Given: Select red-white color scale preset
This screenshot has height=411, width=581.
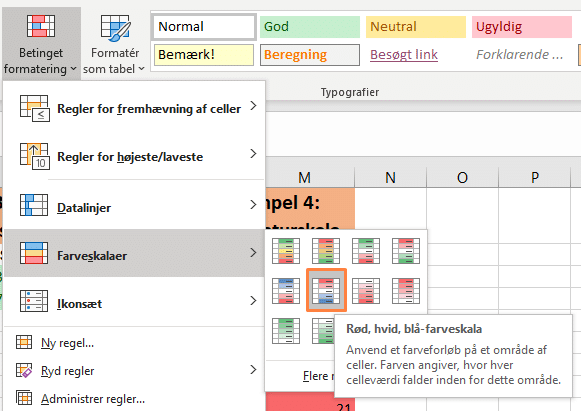Looking at the screenshot, I should [406, 291].
